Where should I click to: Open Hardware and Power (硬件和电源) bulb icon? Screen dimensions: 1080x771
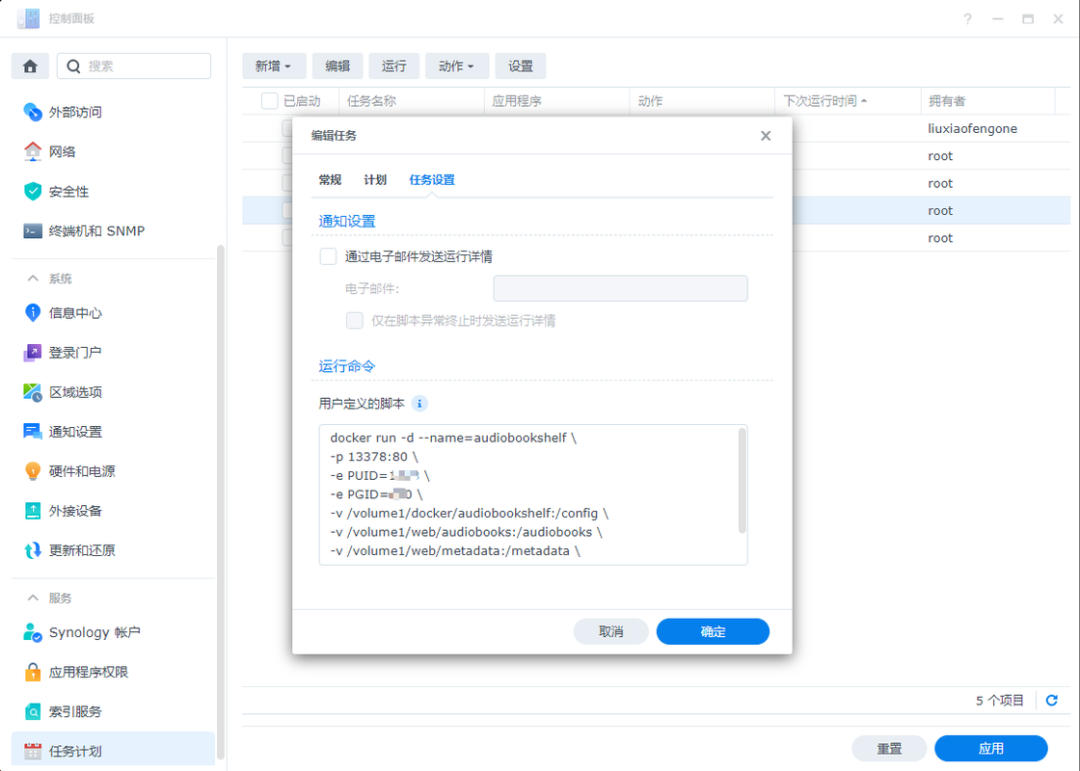32,471
